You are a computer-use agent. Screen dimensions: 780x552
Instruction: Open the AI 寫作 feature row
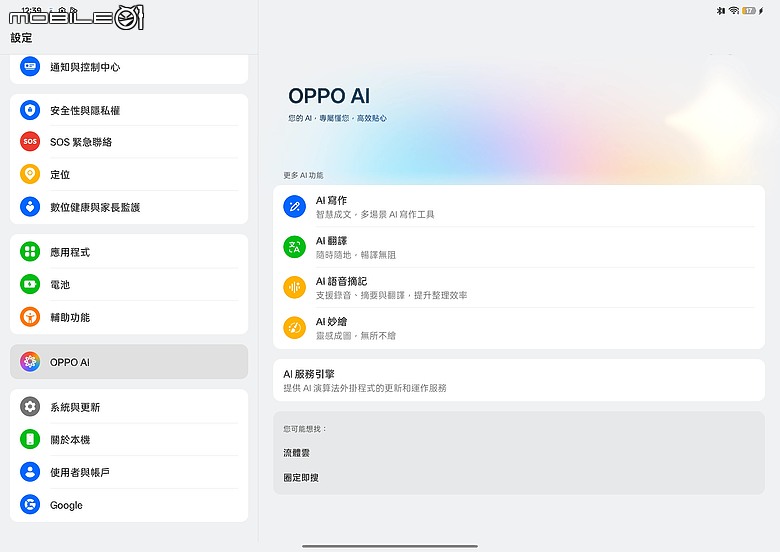point(519,206)
